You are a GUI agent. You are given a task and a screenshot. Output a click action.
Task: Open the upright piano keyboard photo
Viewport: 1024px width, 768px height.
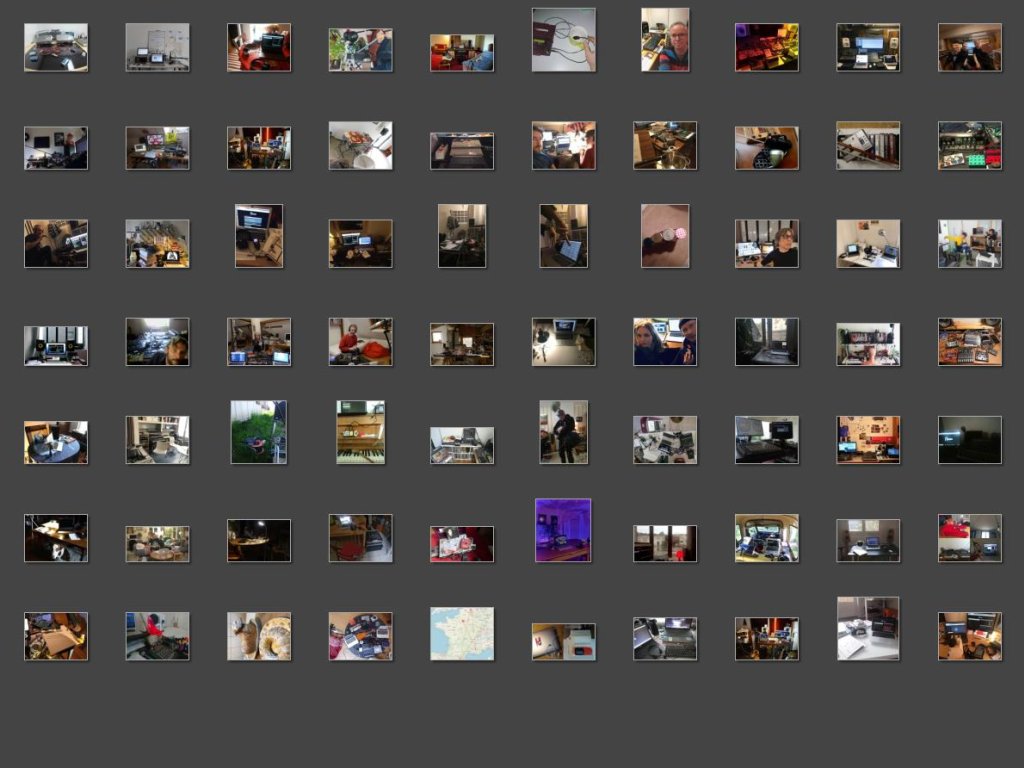360,432
